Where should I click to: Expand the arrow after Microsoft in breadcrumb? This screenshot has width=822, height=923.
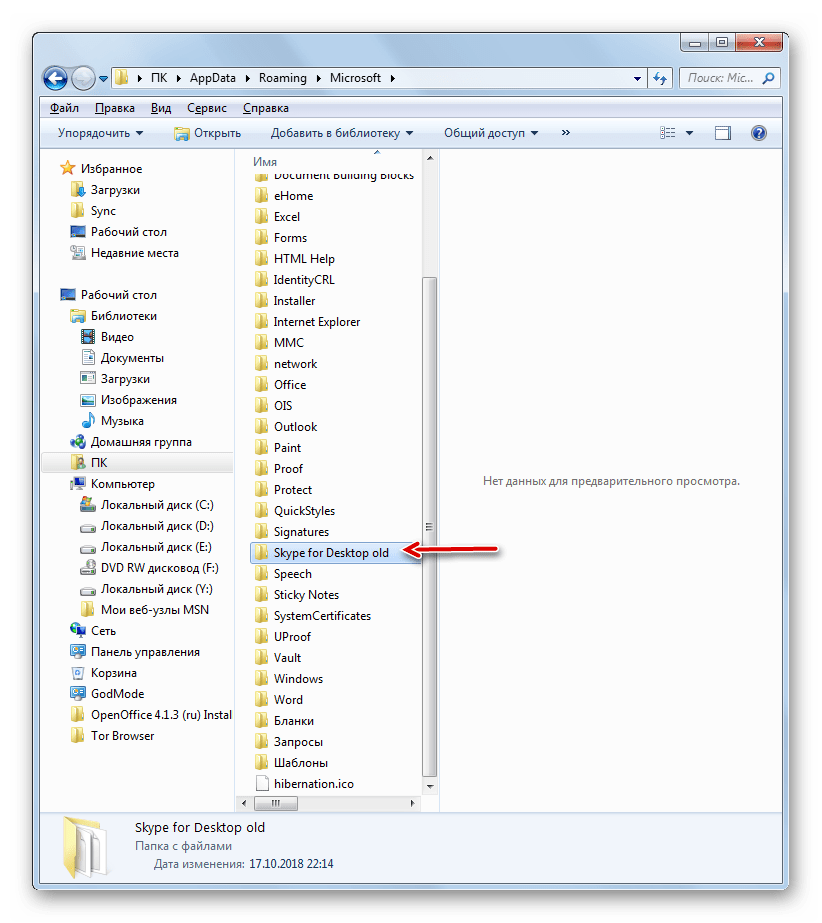[392, 78]
